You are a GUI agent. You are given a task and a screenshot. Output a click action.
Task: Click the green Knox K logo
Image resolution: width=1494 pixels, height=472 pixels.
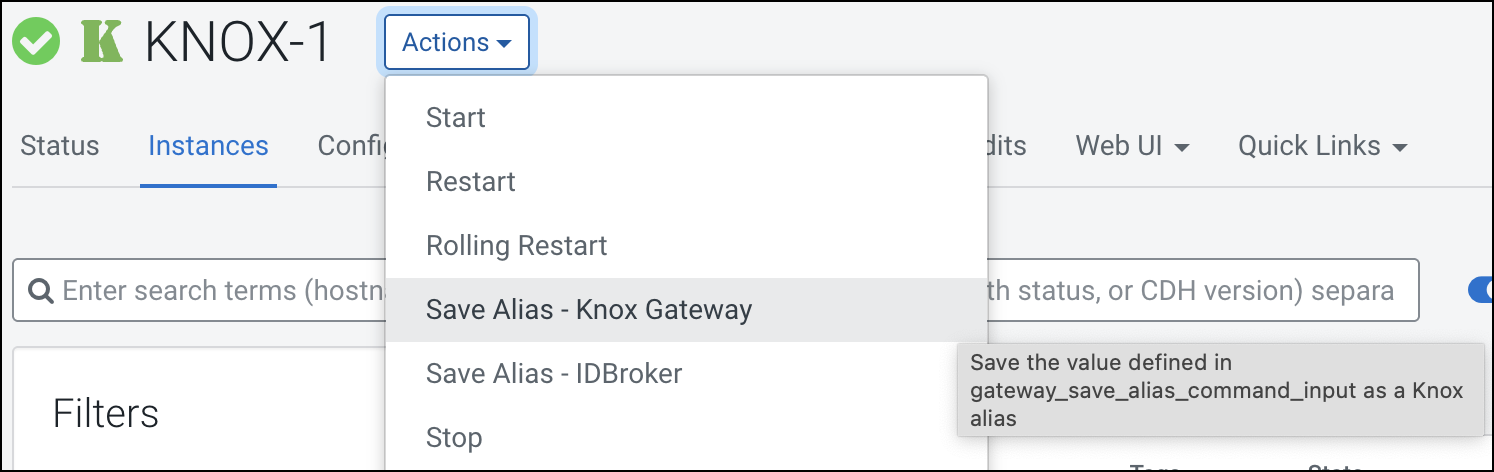101,42
